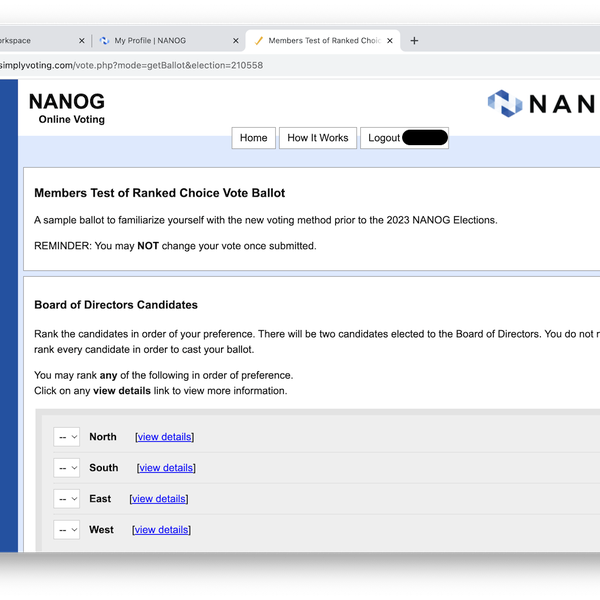
Task: Click the candidate name West
Action: pyautogui.click(x=101, y=530)
